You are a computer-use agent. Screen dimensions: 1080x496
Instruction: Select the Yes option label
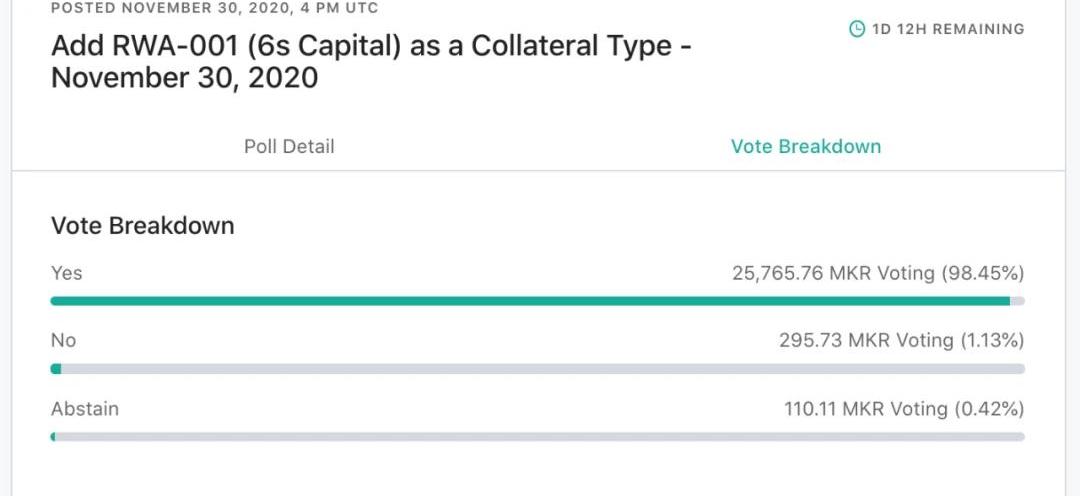coord(66,273)
